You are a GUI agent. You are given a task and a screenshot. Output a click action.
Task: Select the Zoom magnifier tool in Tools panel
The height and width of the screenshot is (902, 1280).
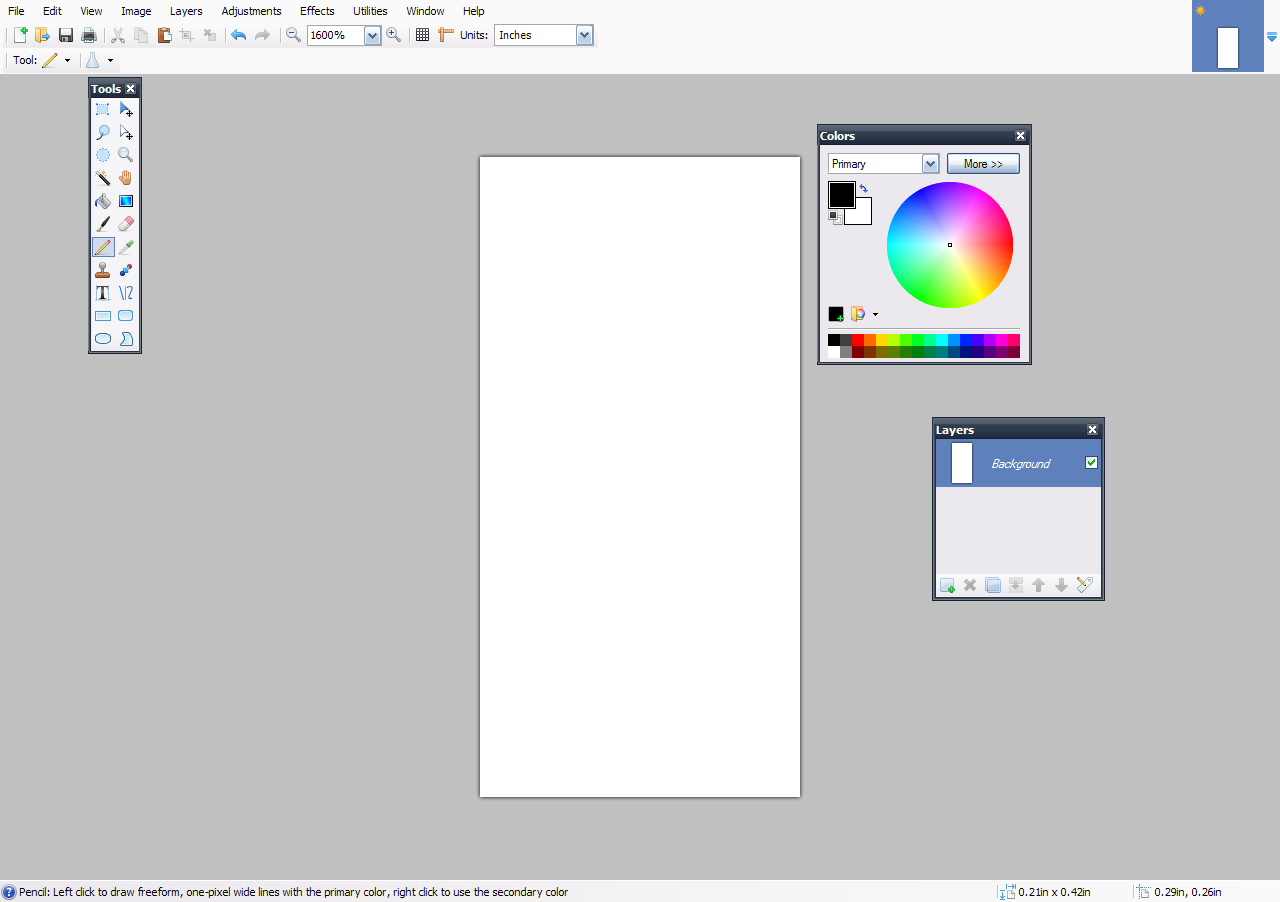(126, 155)
